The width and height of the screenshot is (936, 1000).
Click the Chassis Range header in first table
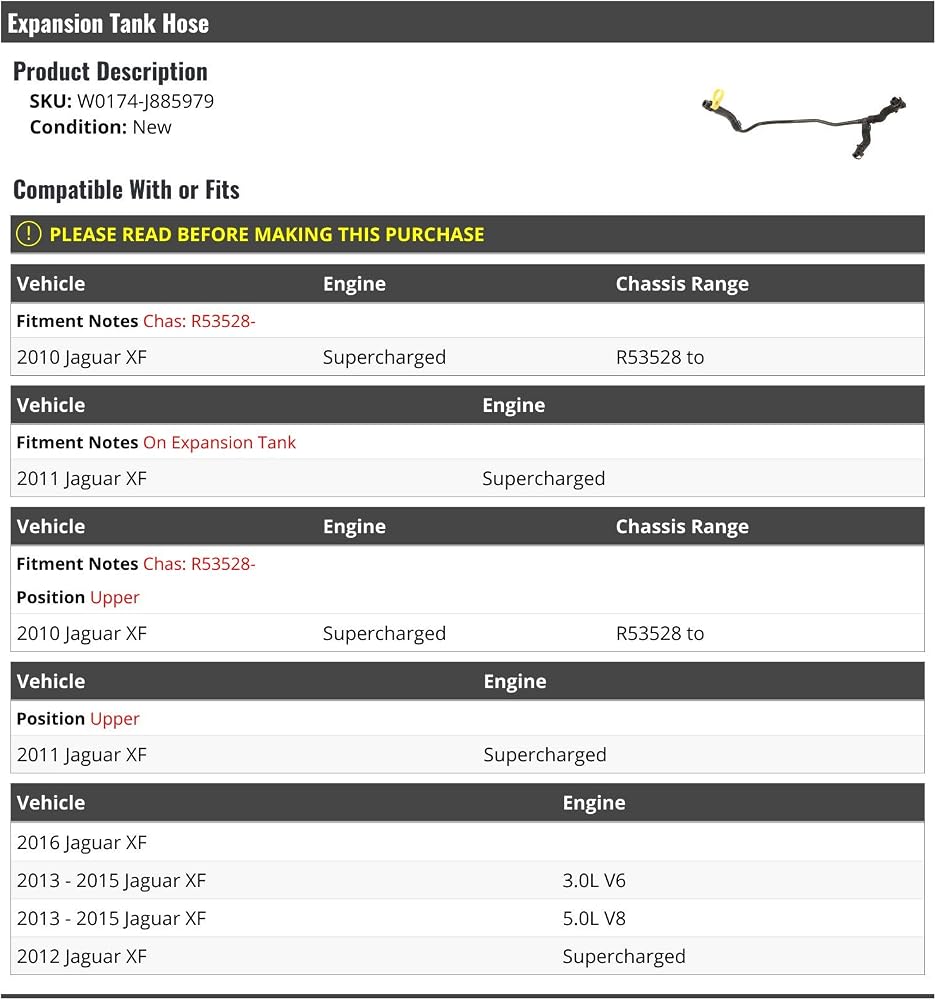click(x=682, y=284)
